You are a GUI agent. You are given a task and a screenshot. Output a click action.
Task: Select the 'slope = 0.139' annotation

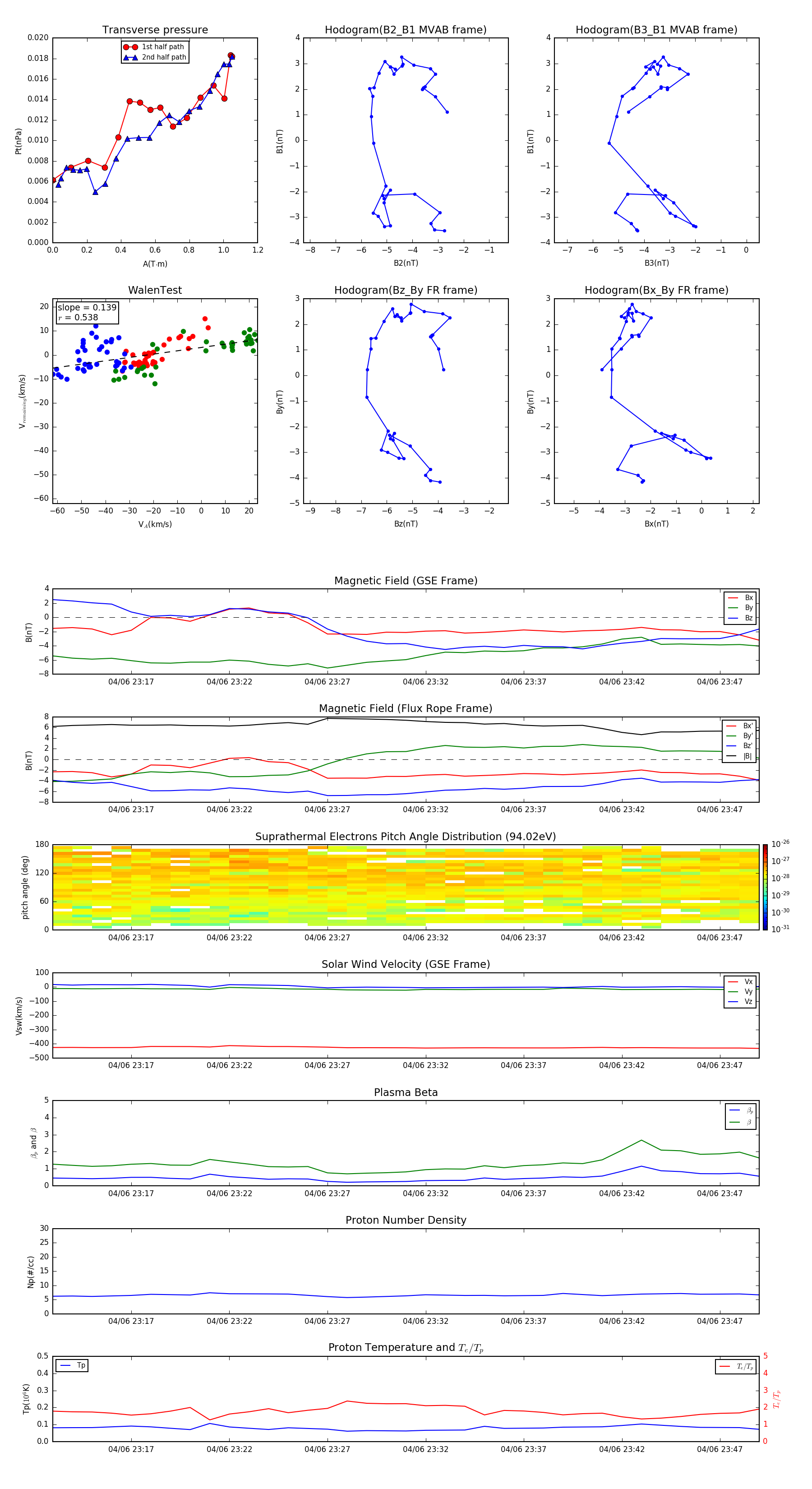click(x=87, y=308)
